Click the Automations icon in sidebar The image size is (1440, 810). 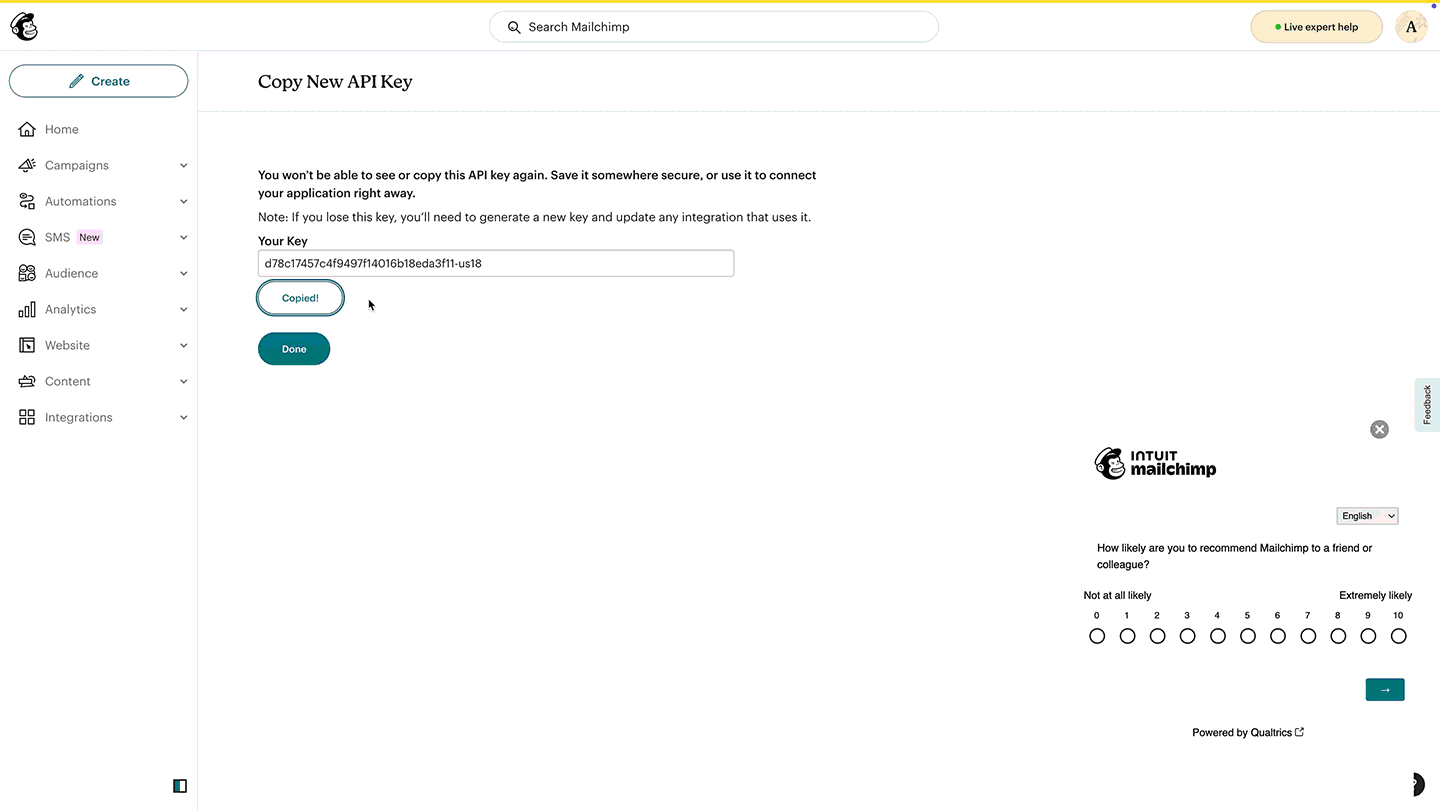tap(27, 201)
